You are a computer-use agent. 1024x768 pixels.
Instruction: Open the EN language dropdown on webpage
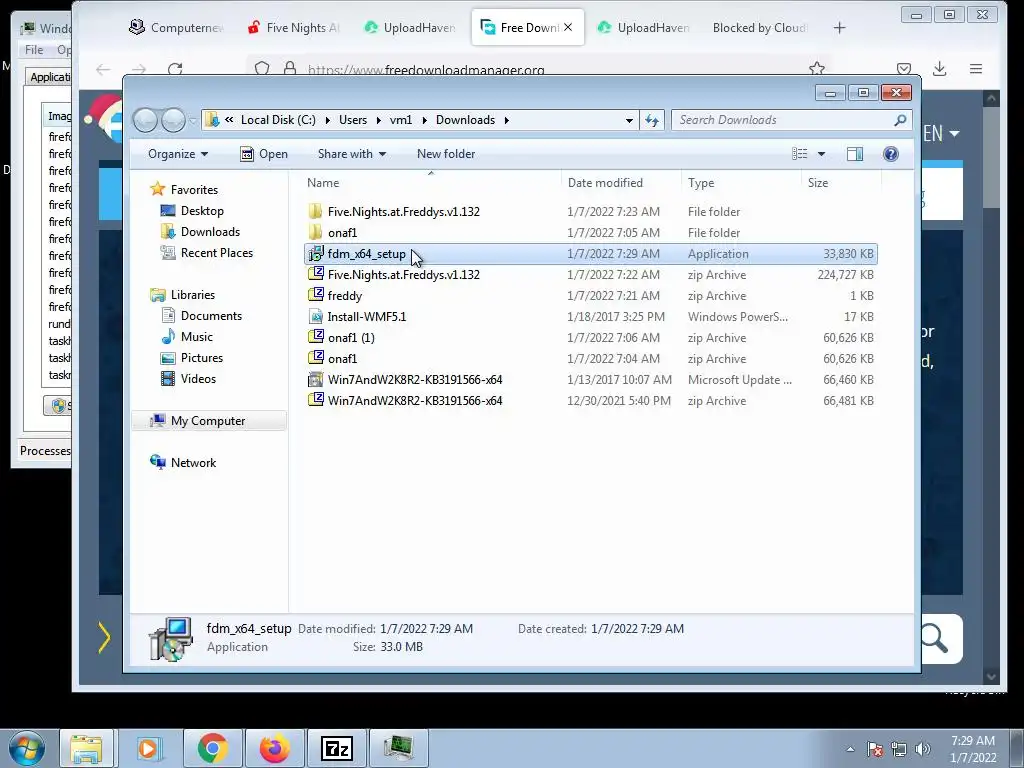click(941, 133)
